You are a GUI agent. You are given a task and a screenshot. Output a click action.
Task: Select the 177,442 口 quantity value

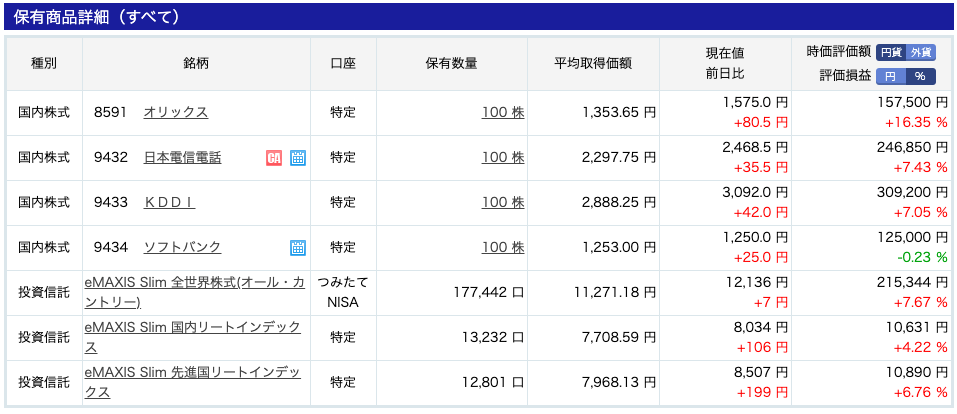click(x=489, y=292)
